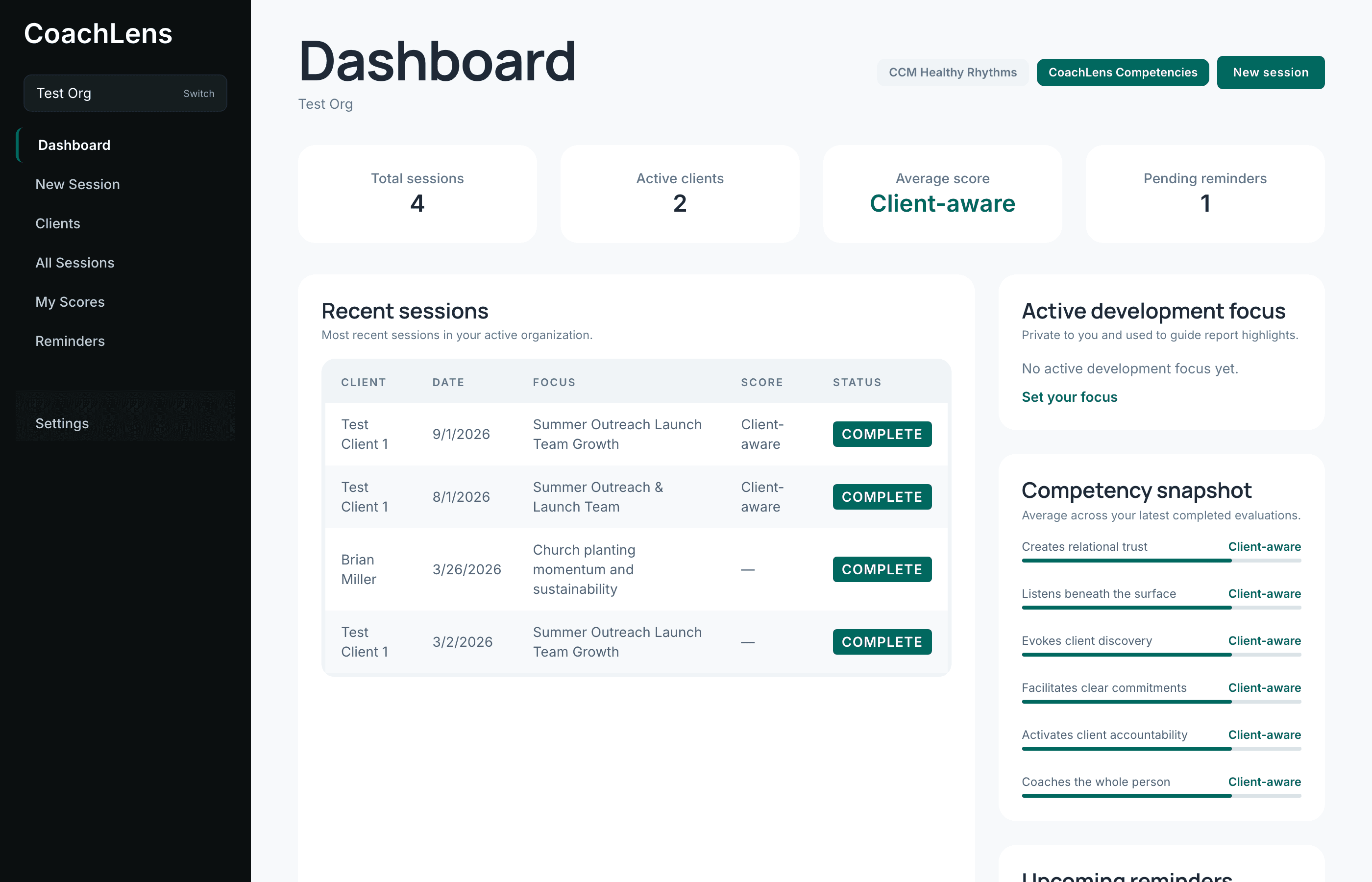Click the Facilitates clear commitments label
1372x882 pixels.
1104,687
